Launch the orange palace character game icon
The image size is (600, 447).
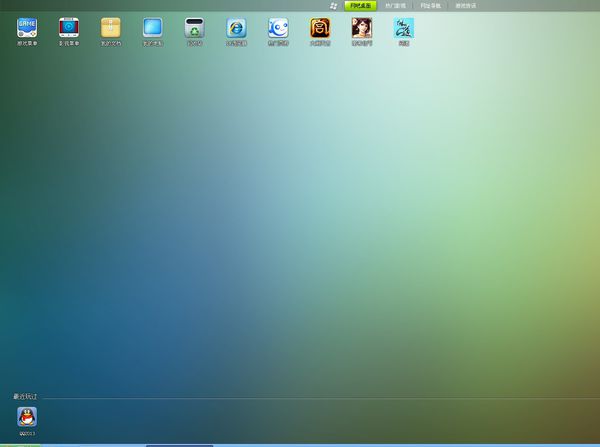tap(320, 28)
